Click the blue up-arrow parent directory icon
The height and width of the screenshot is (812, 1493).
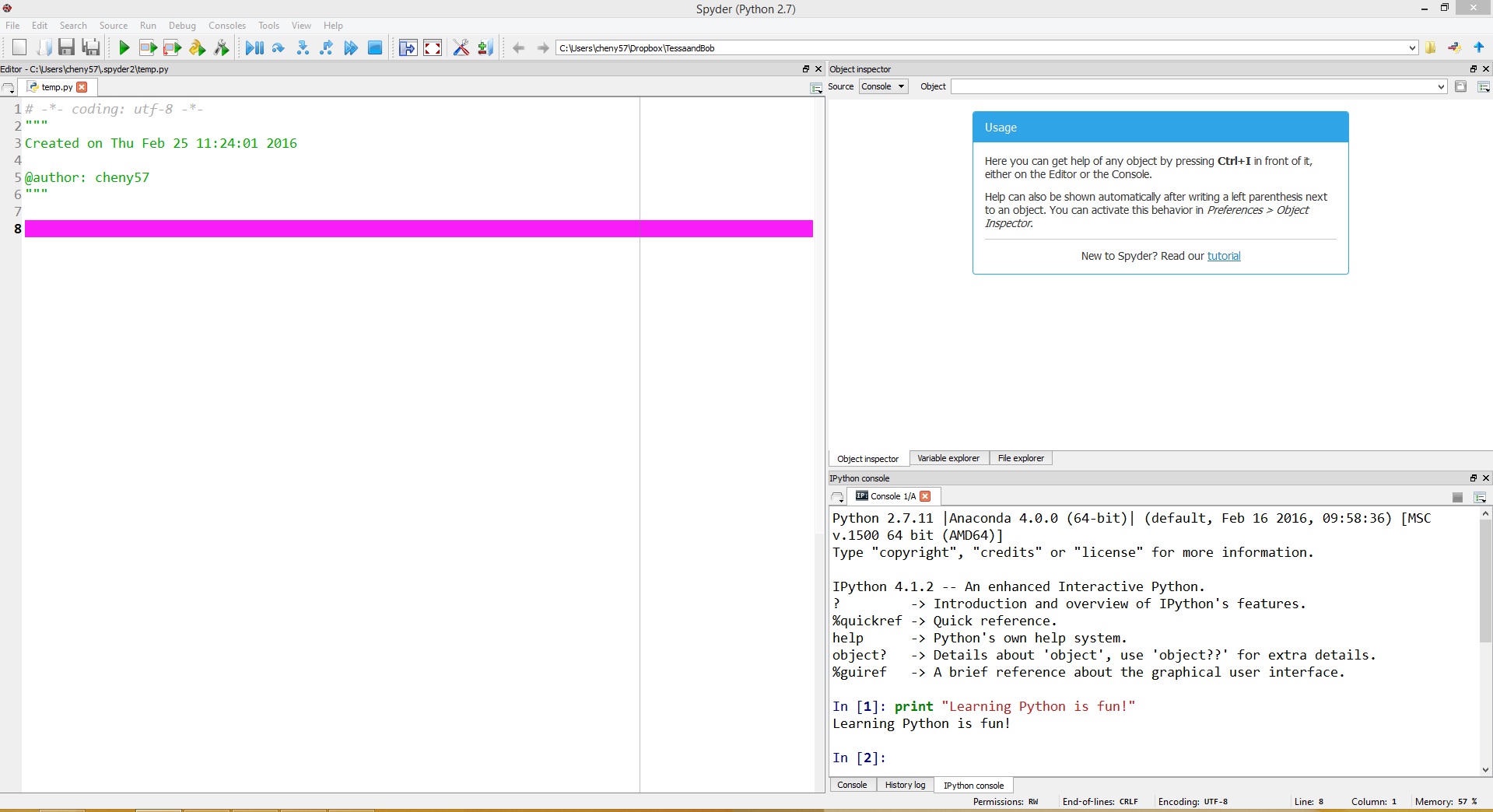pos(1479,47)
